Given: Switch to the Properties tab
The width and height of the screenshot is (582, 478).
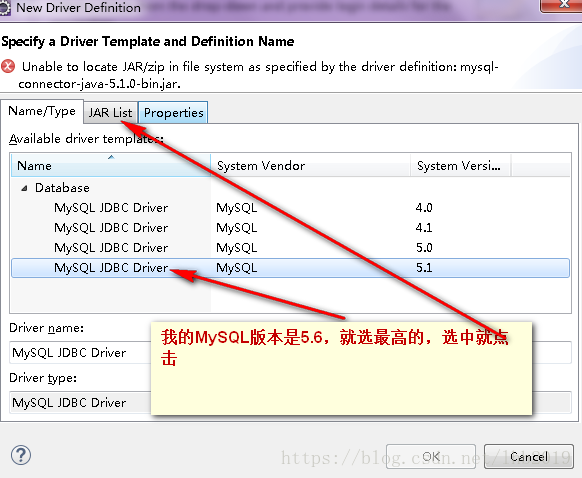Looking at the screenshot, I should 173,112.
